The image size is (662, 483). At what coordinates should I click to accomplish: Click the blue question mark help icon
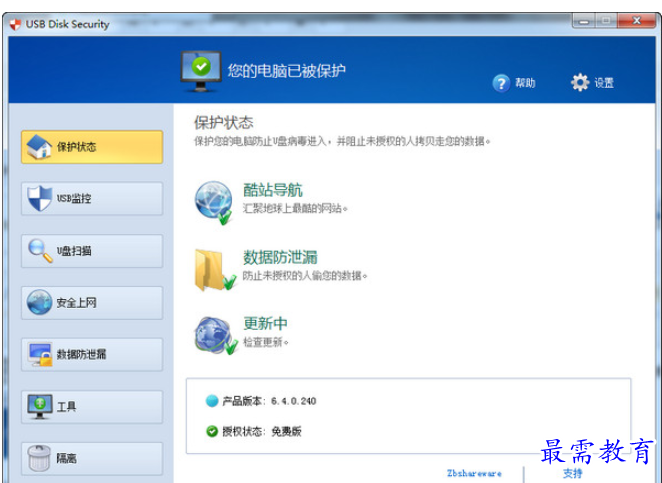click(501, 83)
